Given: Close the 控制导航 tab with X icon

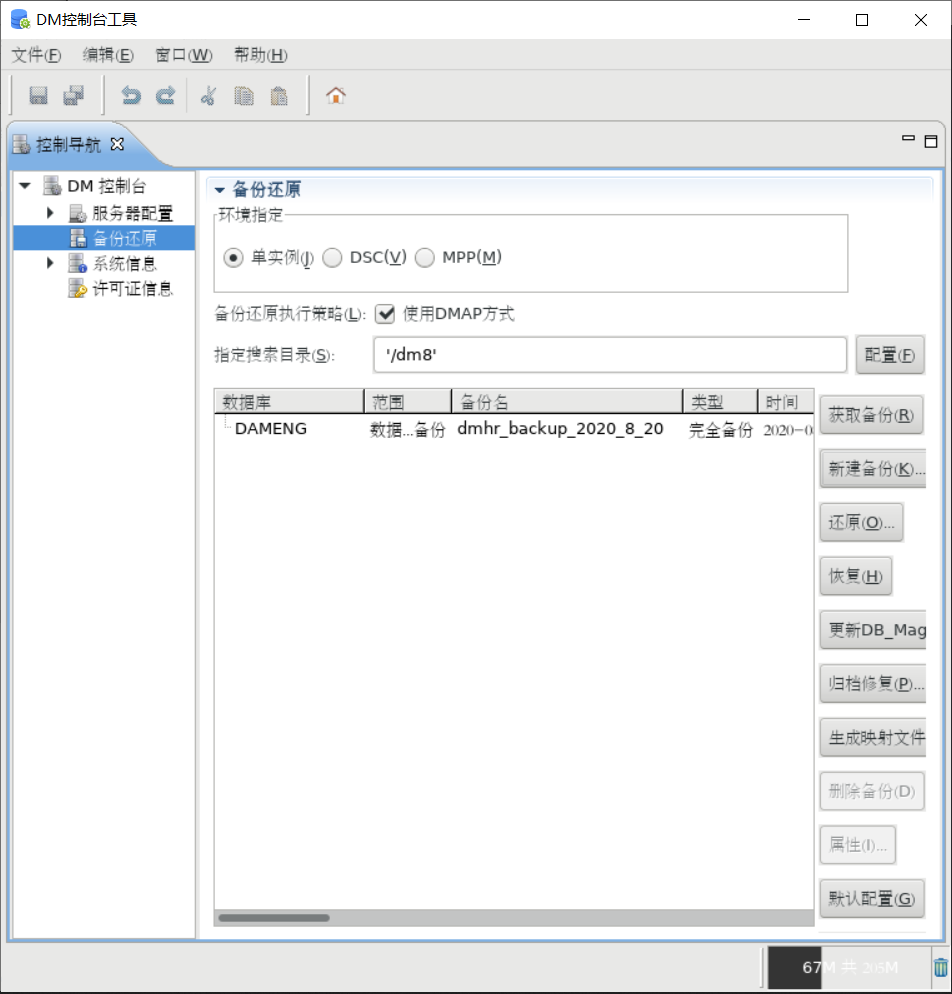Looking at the screenshot, I should 117,144.
